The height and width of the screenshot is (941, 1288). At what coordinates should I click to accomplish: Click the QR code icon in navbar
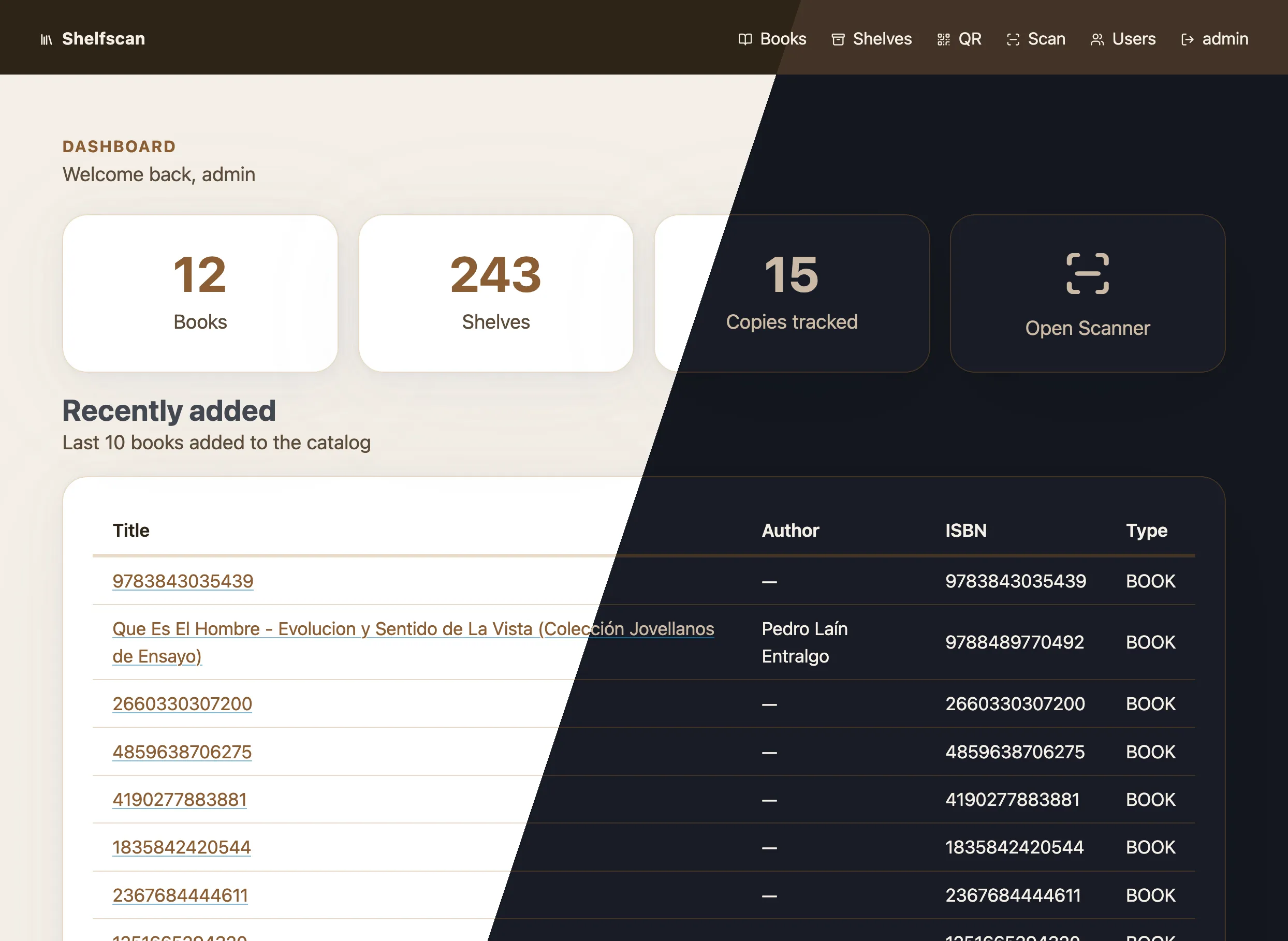tap(943, 39)
